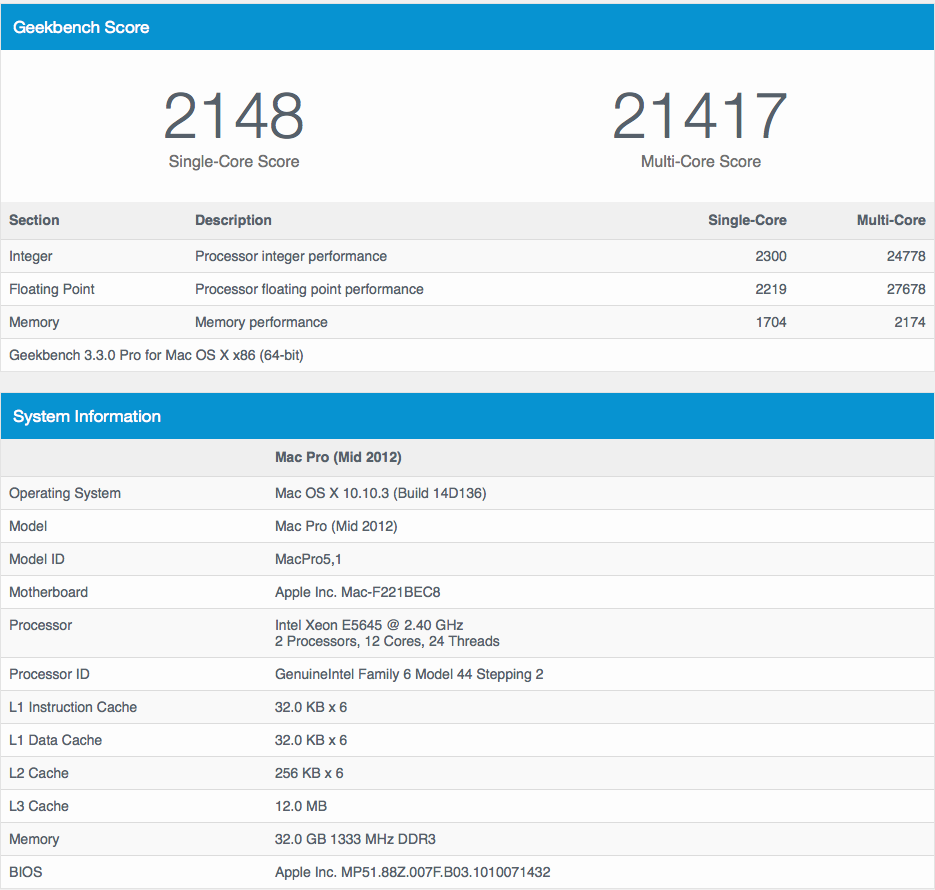Click the 'Operating System' label

click(x=65, y=493)
